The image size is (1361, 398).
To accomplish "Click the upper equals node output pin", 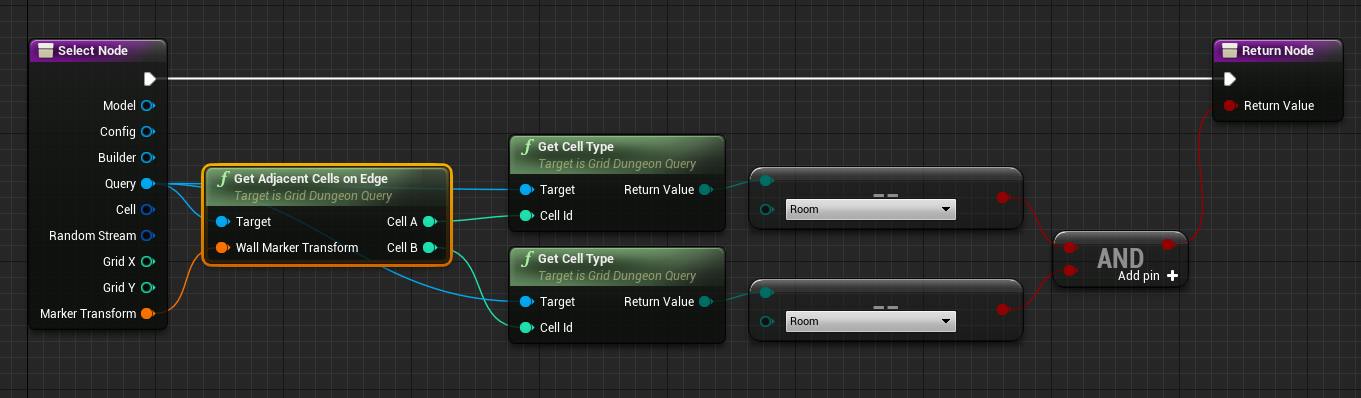I will tap(1003, 198).
